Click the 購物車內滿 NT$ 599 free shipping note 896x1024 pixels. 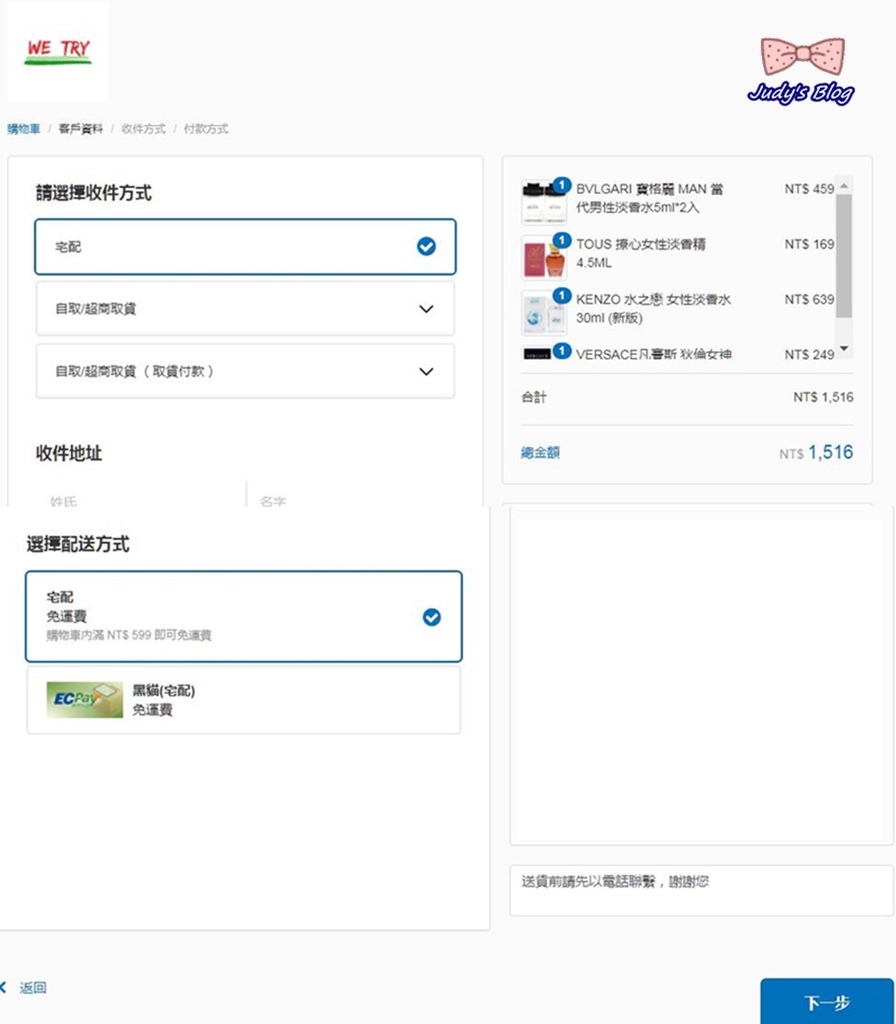[x=129, y=635]
